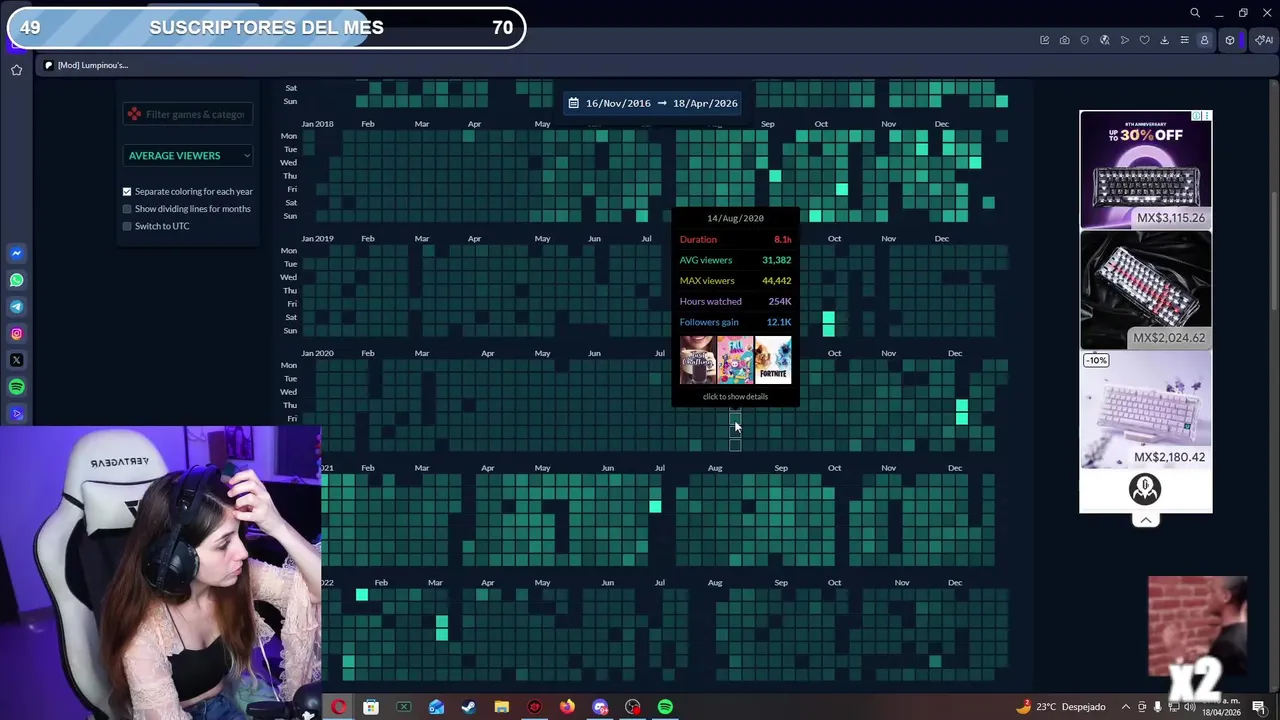Open the Opera AI assistant button
Screen dimensions: 1280x720
[x=1264, y=40]
